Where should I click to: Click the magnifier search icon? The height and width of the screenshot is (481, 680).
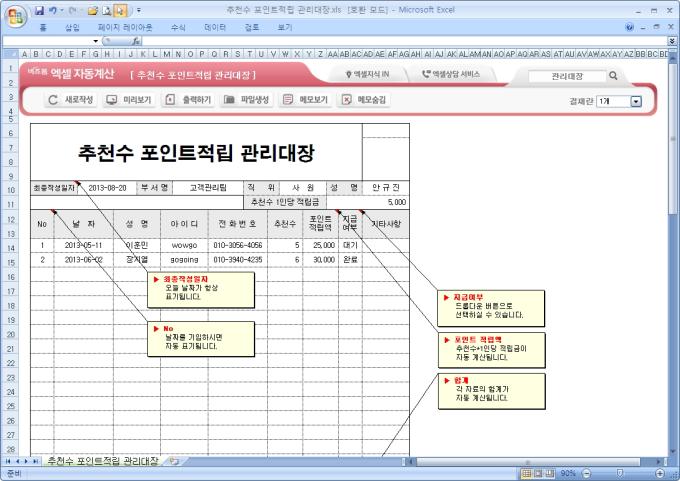(x=613, y=76)
